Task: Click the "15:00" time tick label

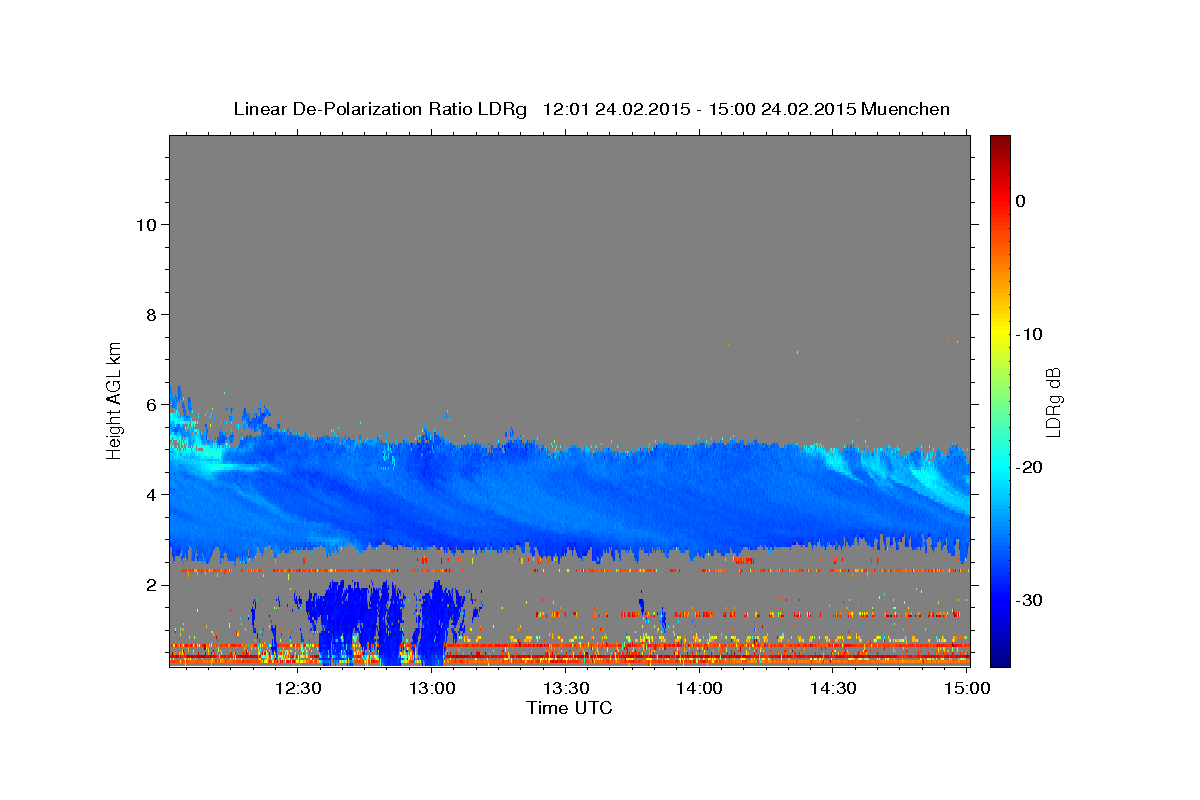Action: (x=968, y=688)
